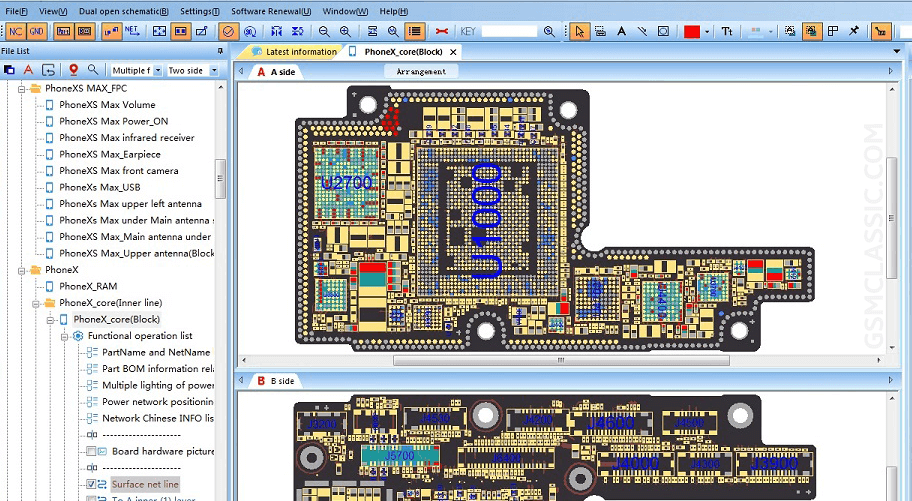Toggle the circled checkmark toolbar button
912x501 pixels.
(x=229, y=31)
